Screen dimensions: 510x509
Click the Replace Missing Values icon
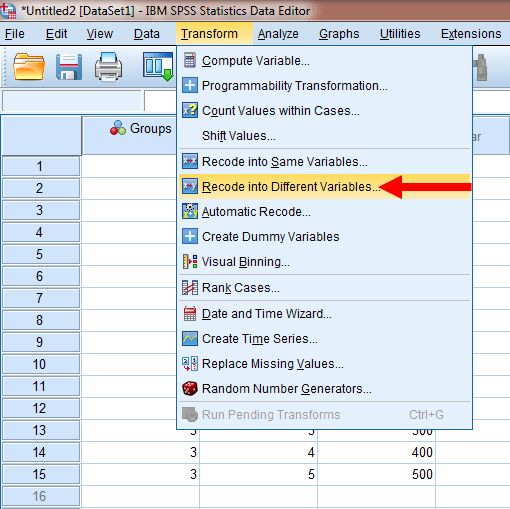[190, 363]
